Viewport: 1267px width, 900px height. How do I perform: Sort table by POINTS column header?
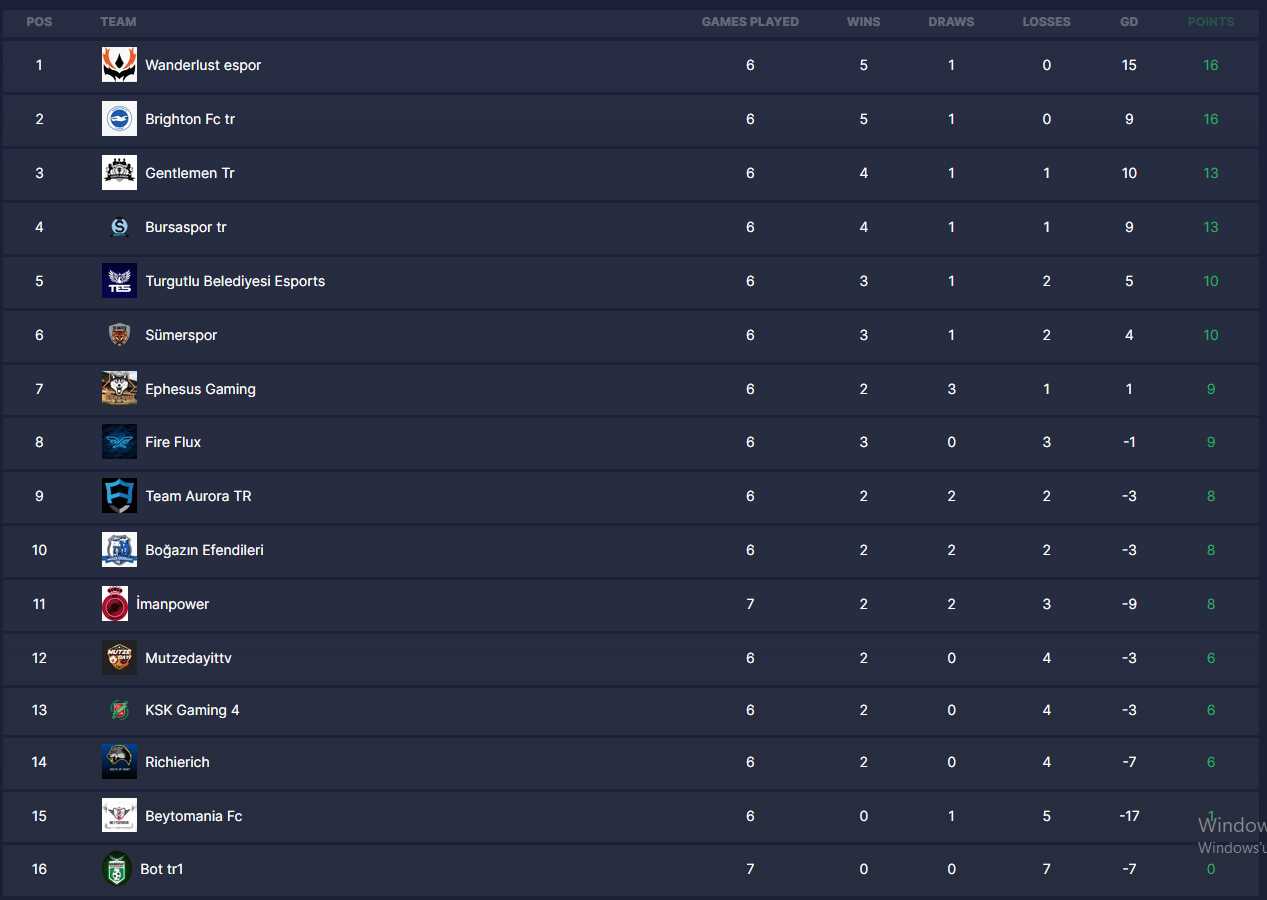[1210, 22]
